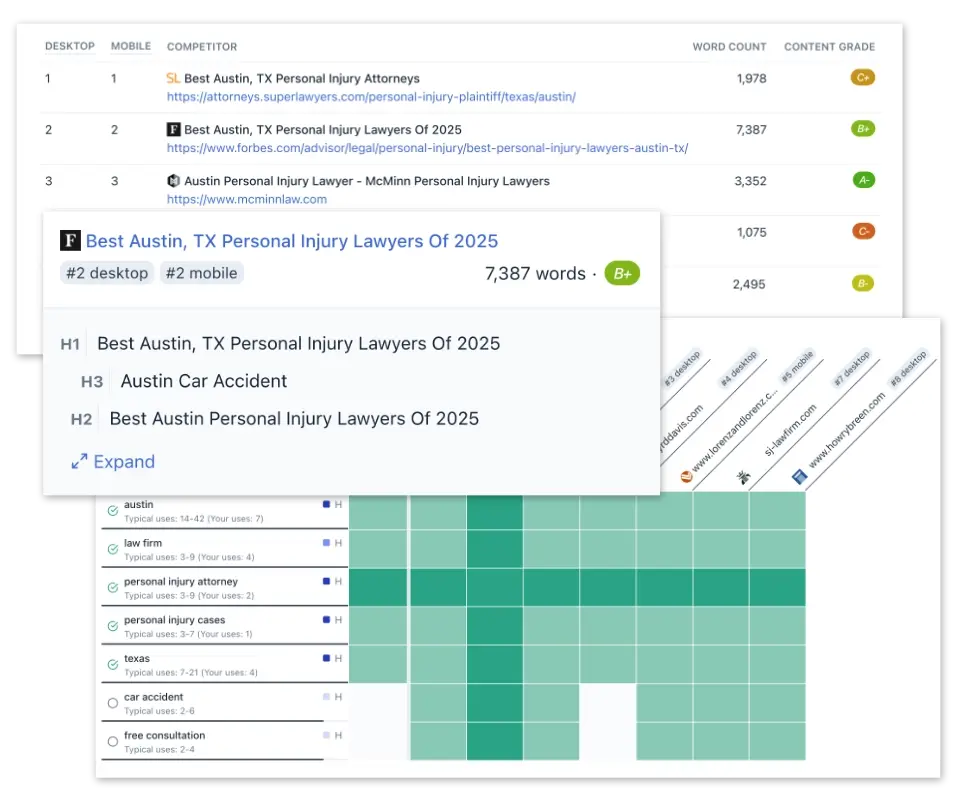Click the #5 mobile heatmap column label
Screen dimensions: 962x800
point(797,366)
